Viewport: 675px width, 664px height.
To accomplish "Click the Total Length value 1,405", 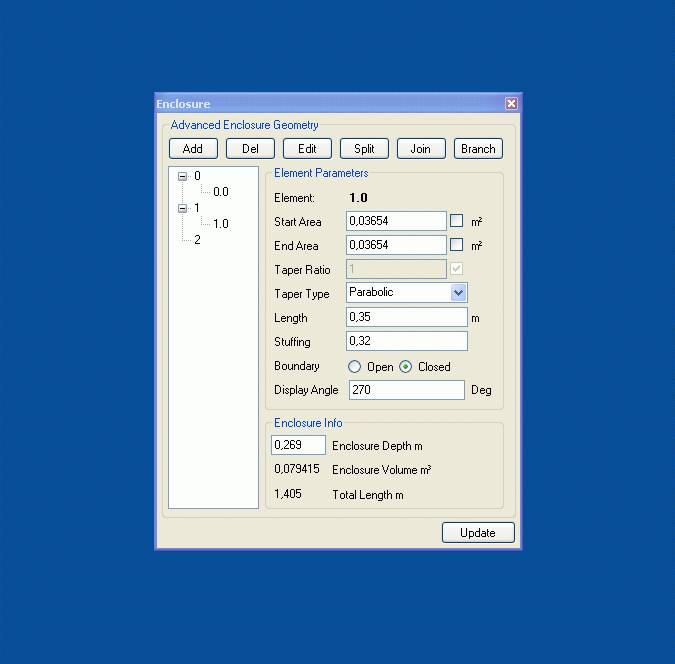I will [x=288, y=494].
